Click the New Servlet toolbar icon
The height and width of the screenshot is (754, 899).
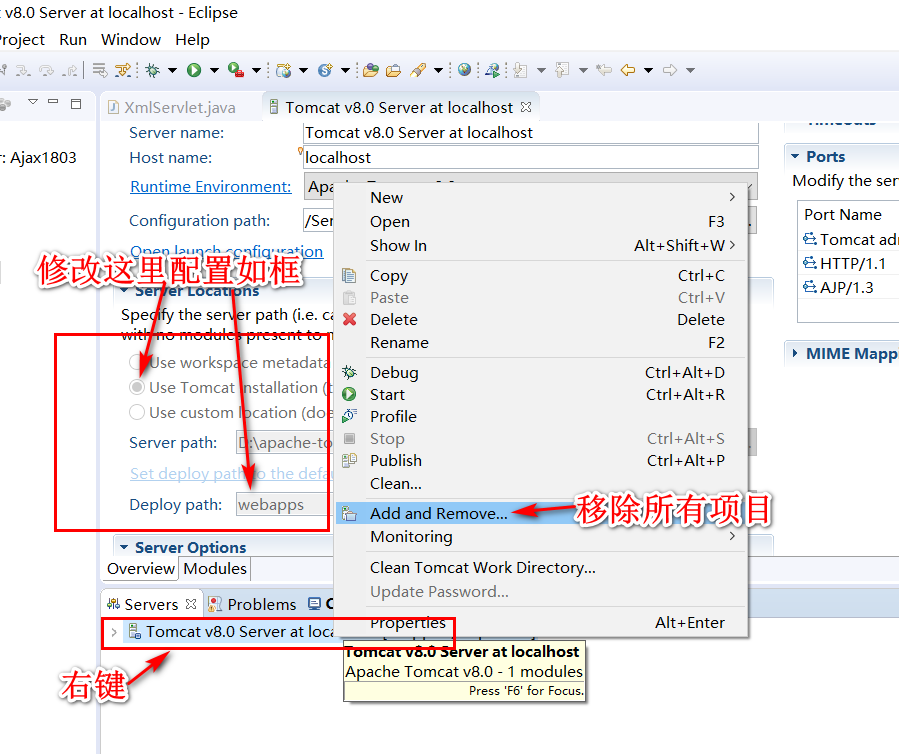[x=325, y=71]
